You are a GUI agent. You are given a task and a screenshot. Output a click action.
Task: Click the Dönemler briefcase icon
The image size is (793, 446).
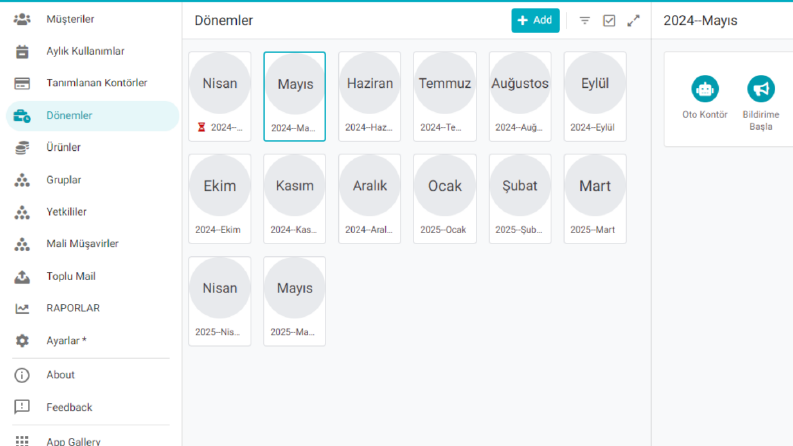click(22, 116)
